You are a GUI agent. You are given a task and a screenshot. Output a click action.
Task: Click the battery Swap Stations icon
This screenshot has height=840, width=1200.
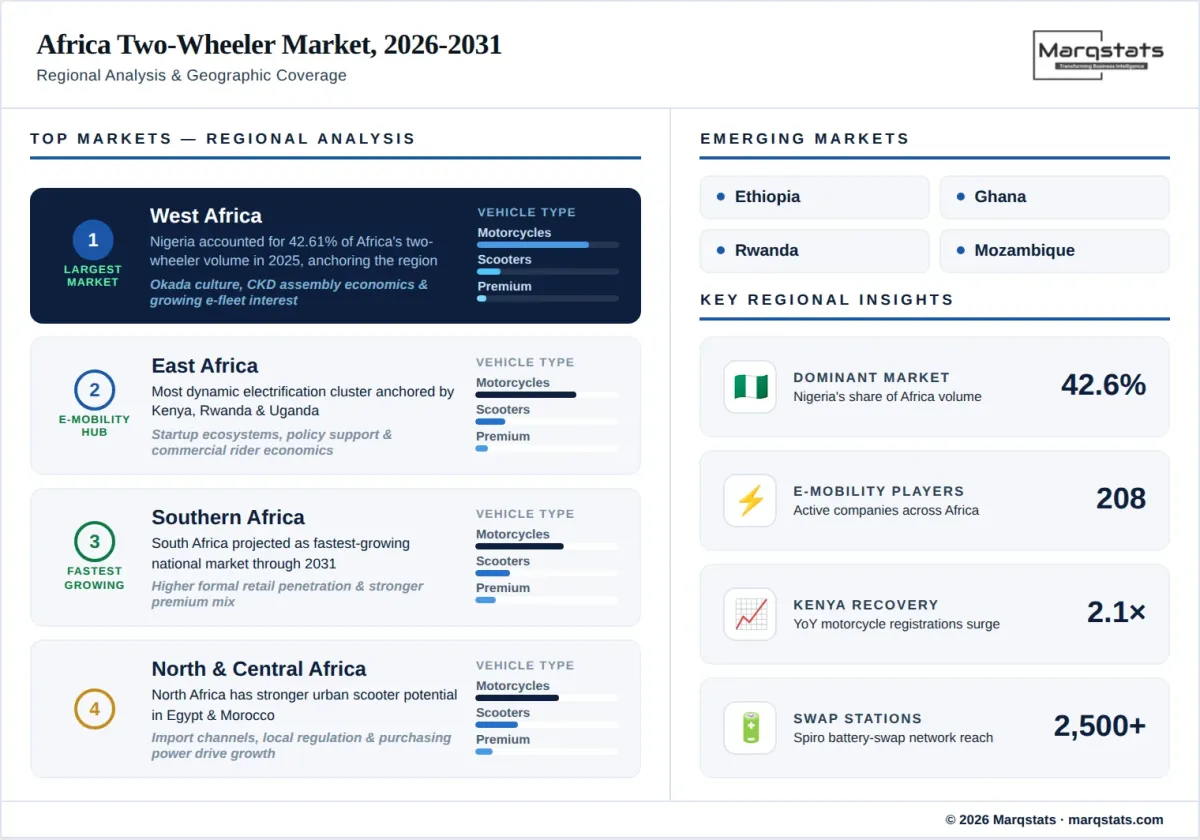[749, 728]
